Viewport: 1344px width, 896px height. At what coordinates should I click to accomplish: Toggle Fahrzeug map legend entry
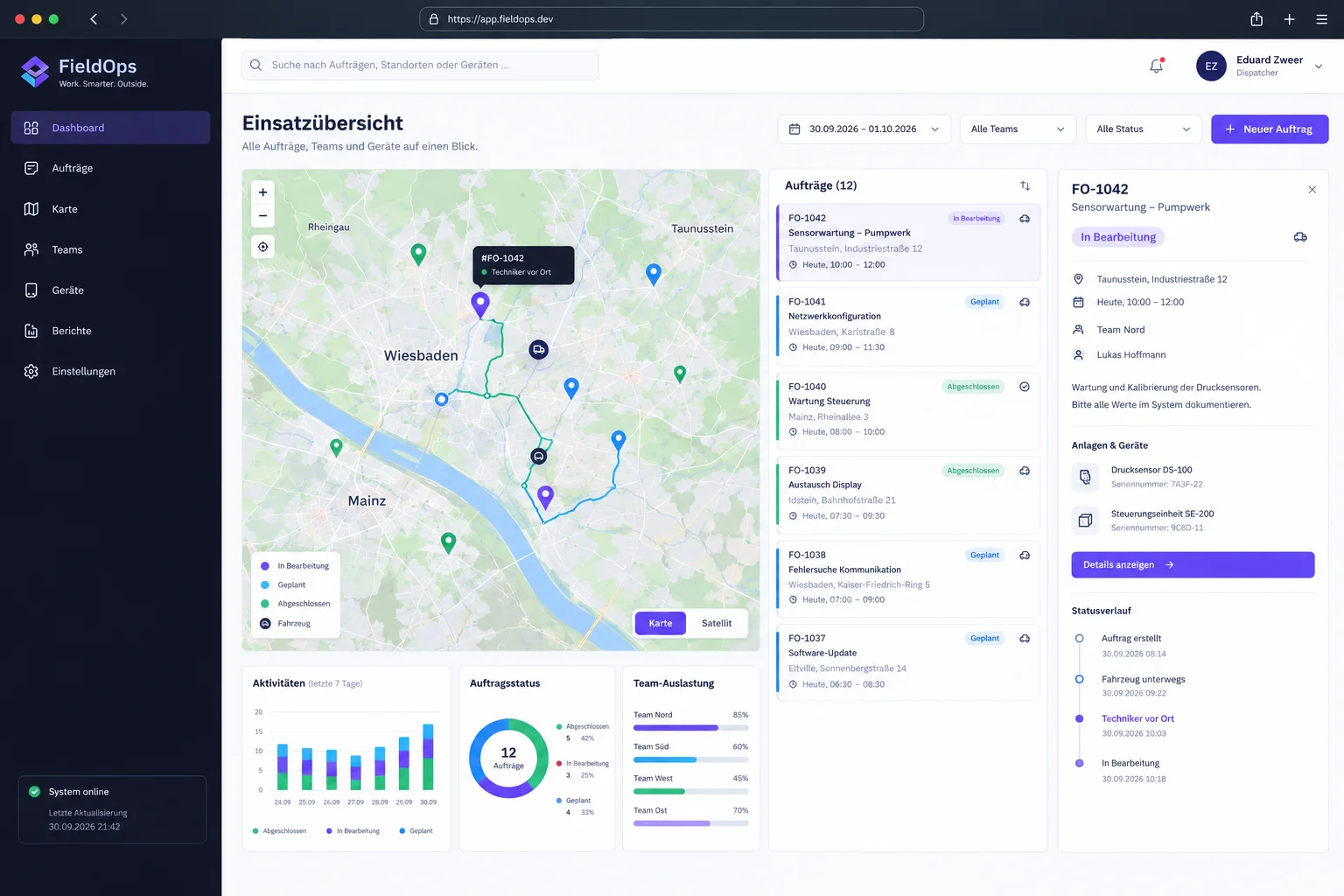point(285,624)
